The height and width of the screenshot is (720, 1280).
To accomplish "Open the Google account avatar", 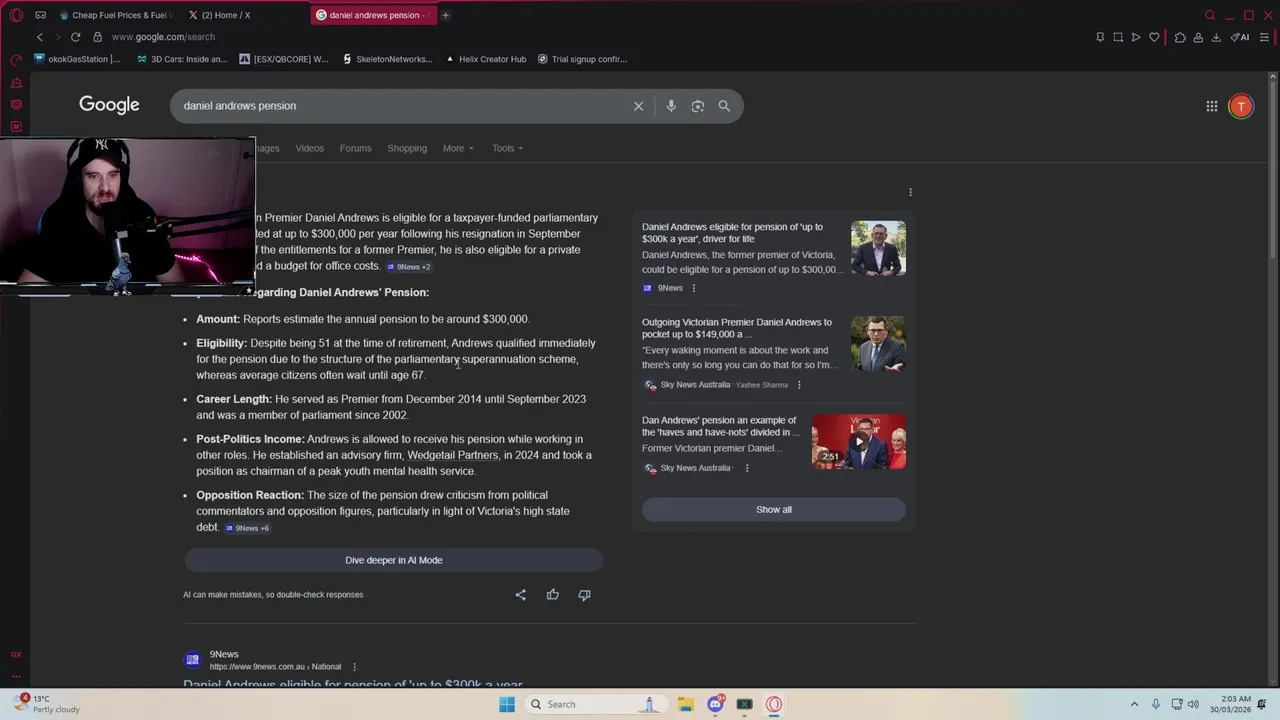I will click(x=1240, y=106).
